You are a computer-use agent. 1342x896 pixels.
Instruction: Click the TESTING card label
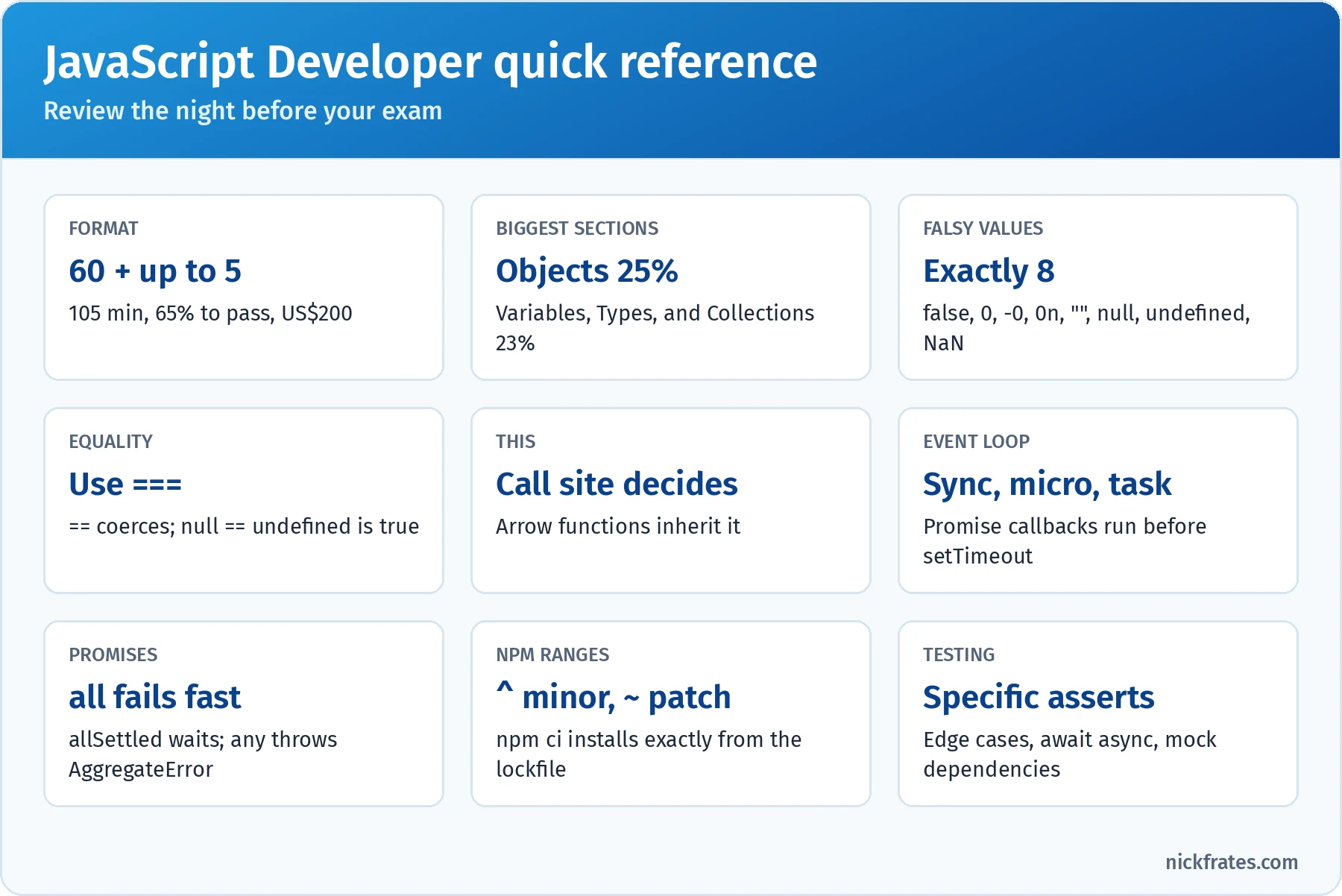point(959,654)
